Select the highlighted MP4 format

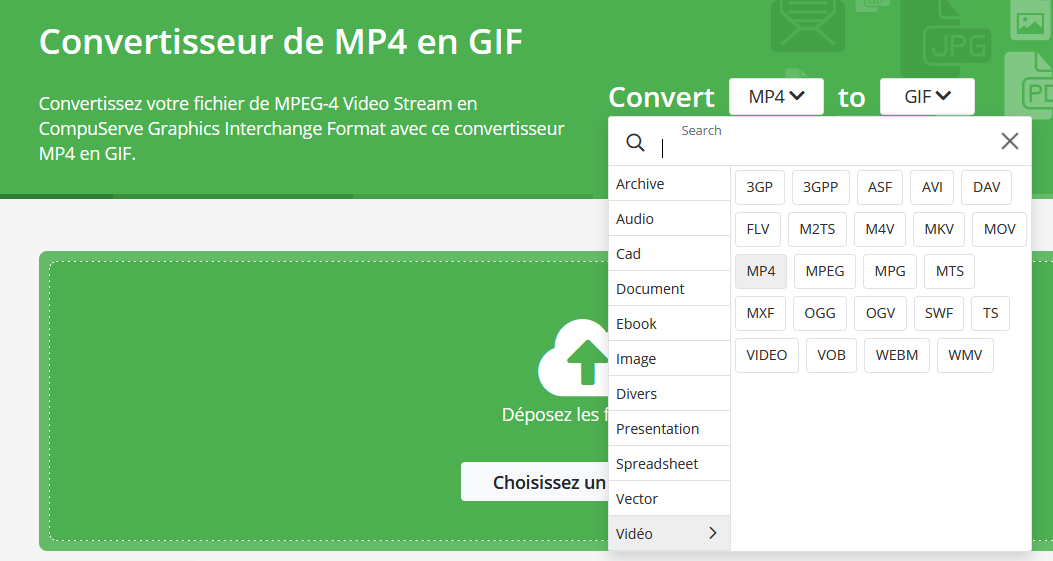(761, 271)
